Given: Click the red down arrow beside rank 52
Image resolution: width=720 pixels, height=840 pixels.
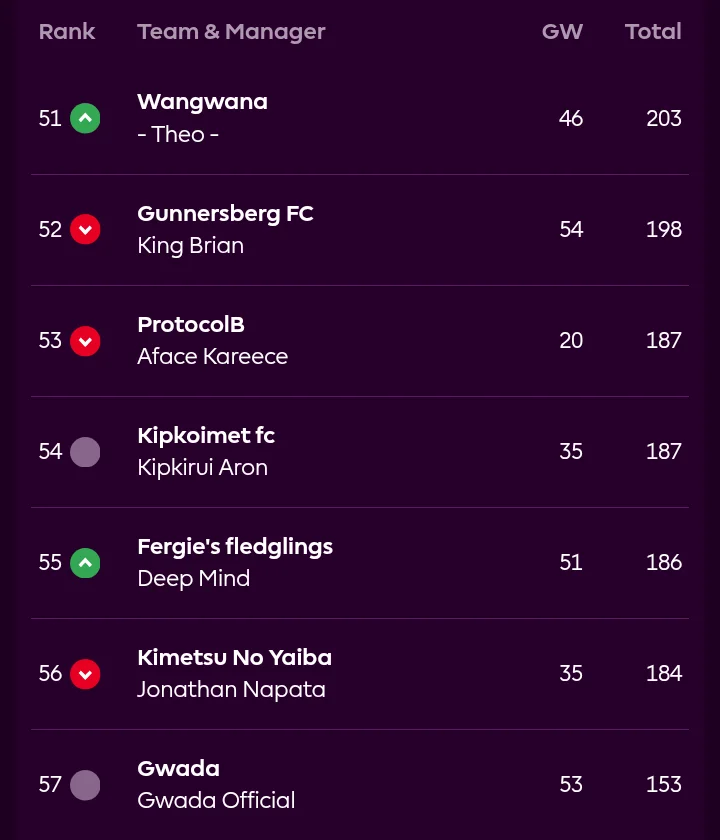Looking at the screenshot, I should (85, 229).
